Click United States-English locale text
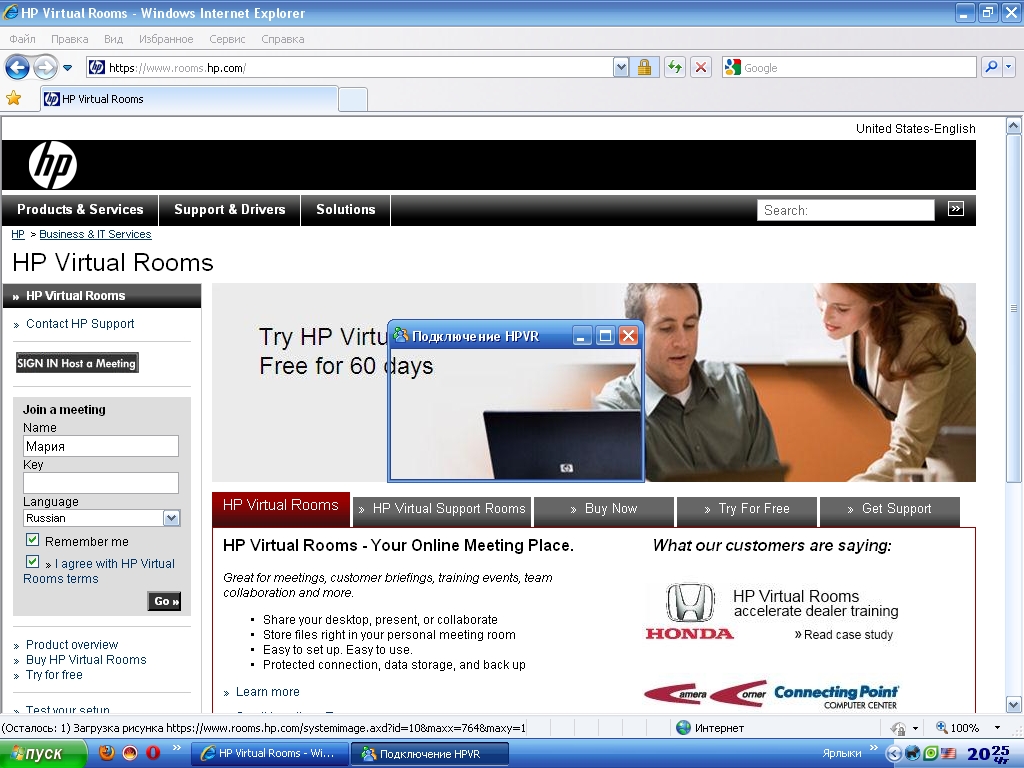This screenshot has height=768, width=1024. (x=916, y=129)
